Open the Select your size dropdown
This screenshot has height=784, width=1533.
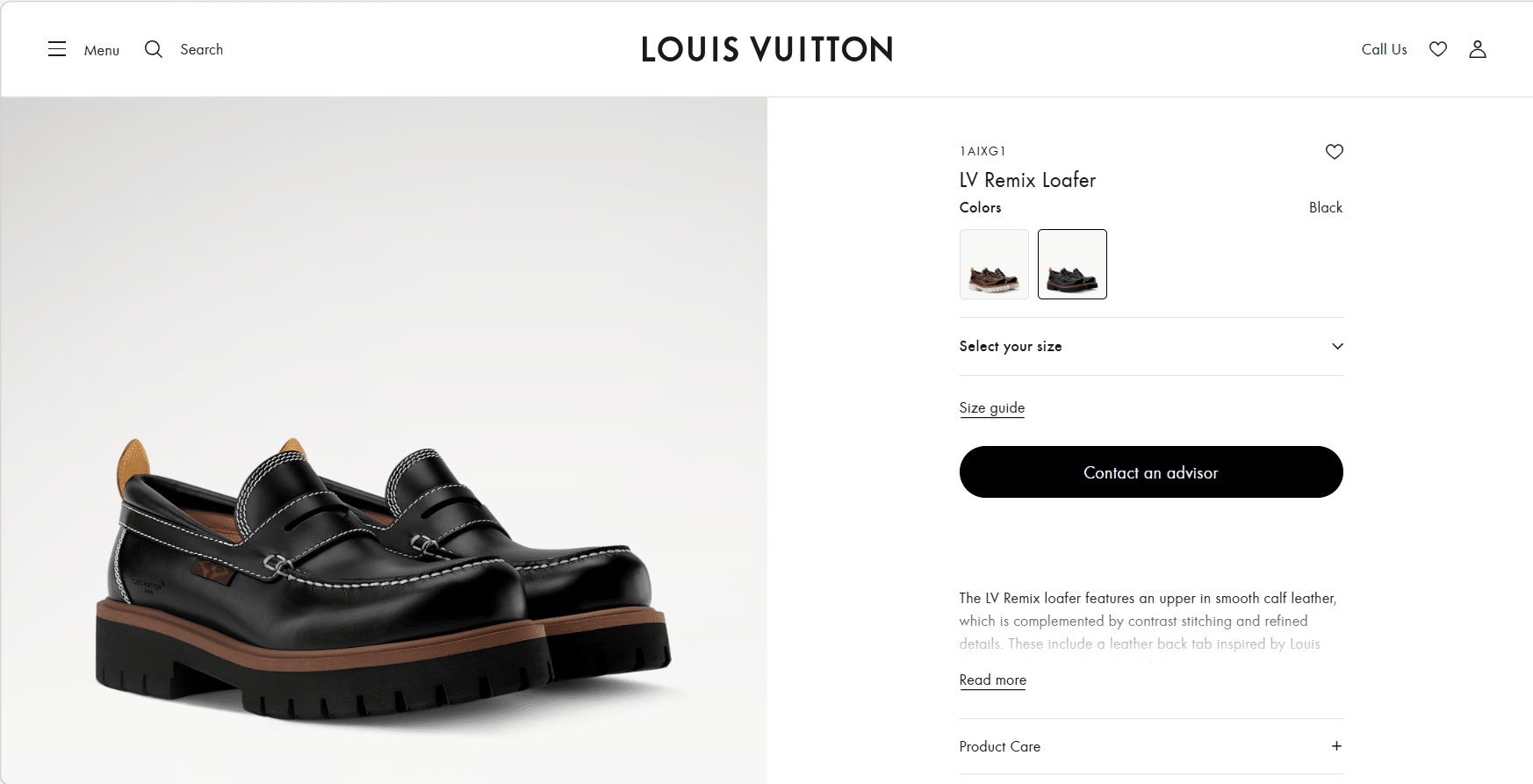click(x=1010, y=347)
